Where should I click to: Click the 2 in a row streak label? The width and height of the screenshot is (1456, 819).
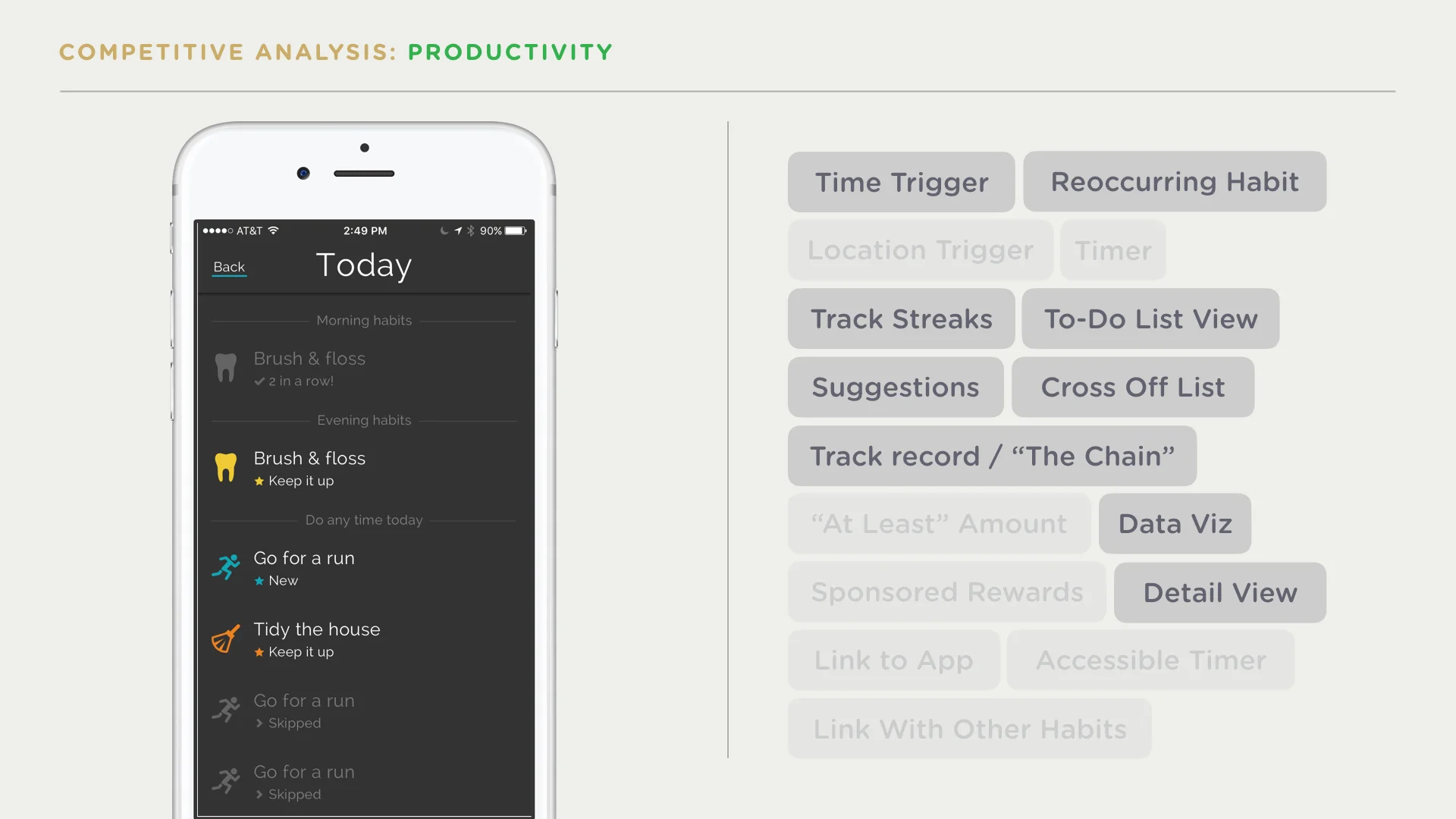click(x=300, y=381)
